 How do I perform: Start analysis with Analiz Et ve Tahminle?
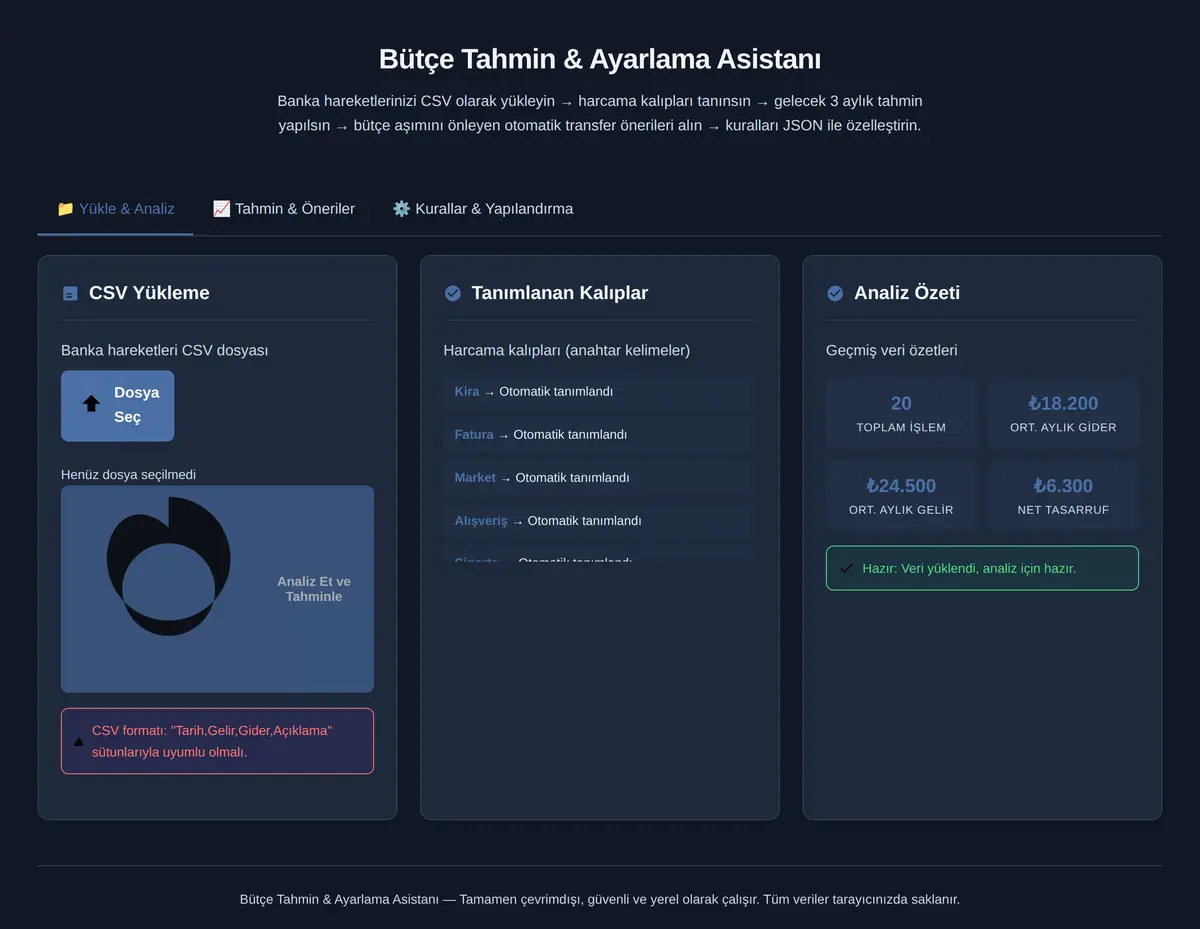[217, 589]
